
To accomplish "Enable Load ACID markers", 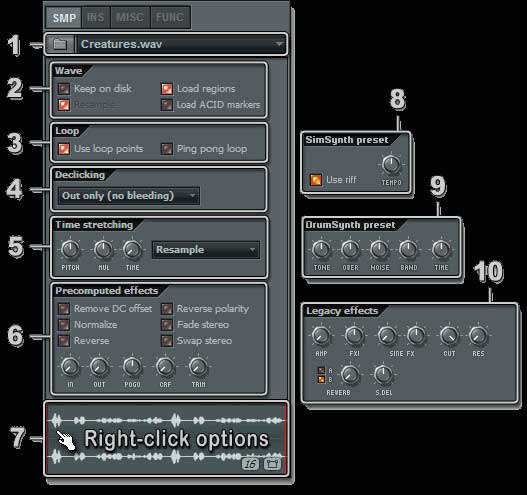I will coord(167,105).
